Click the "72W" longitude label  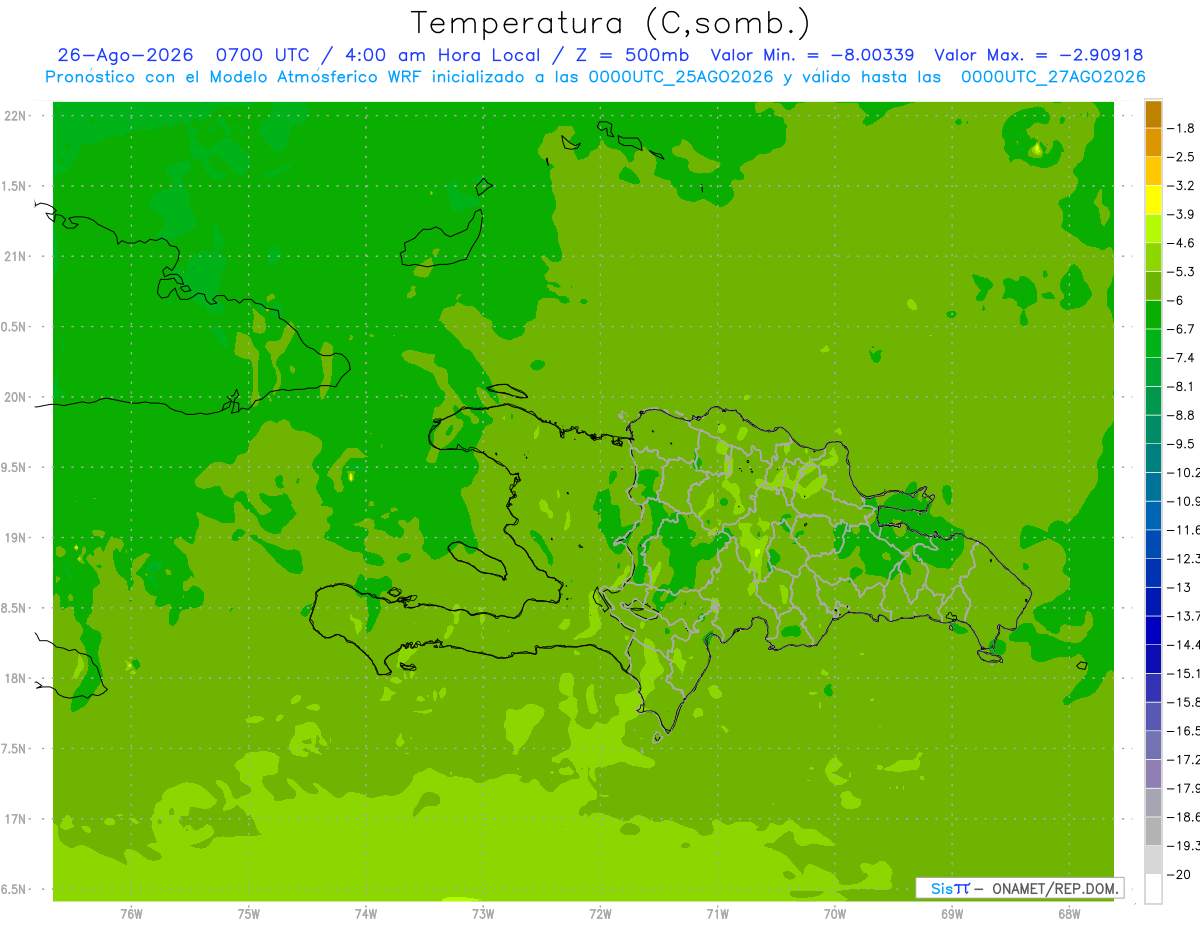[600, 914]
